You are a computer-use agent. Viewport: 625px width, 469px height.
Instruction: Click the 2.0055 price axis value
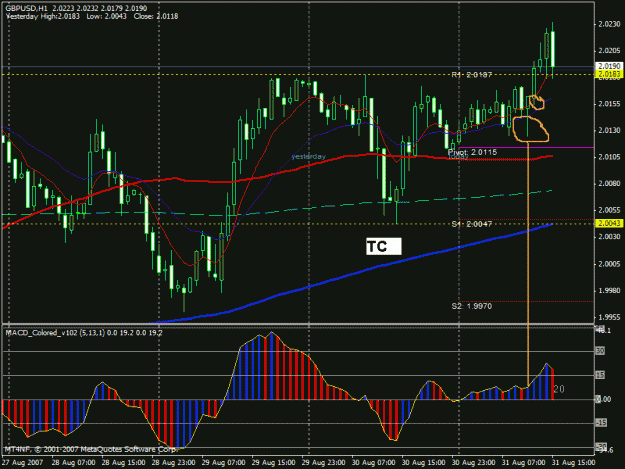(x=609, y=210)
